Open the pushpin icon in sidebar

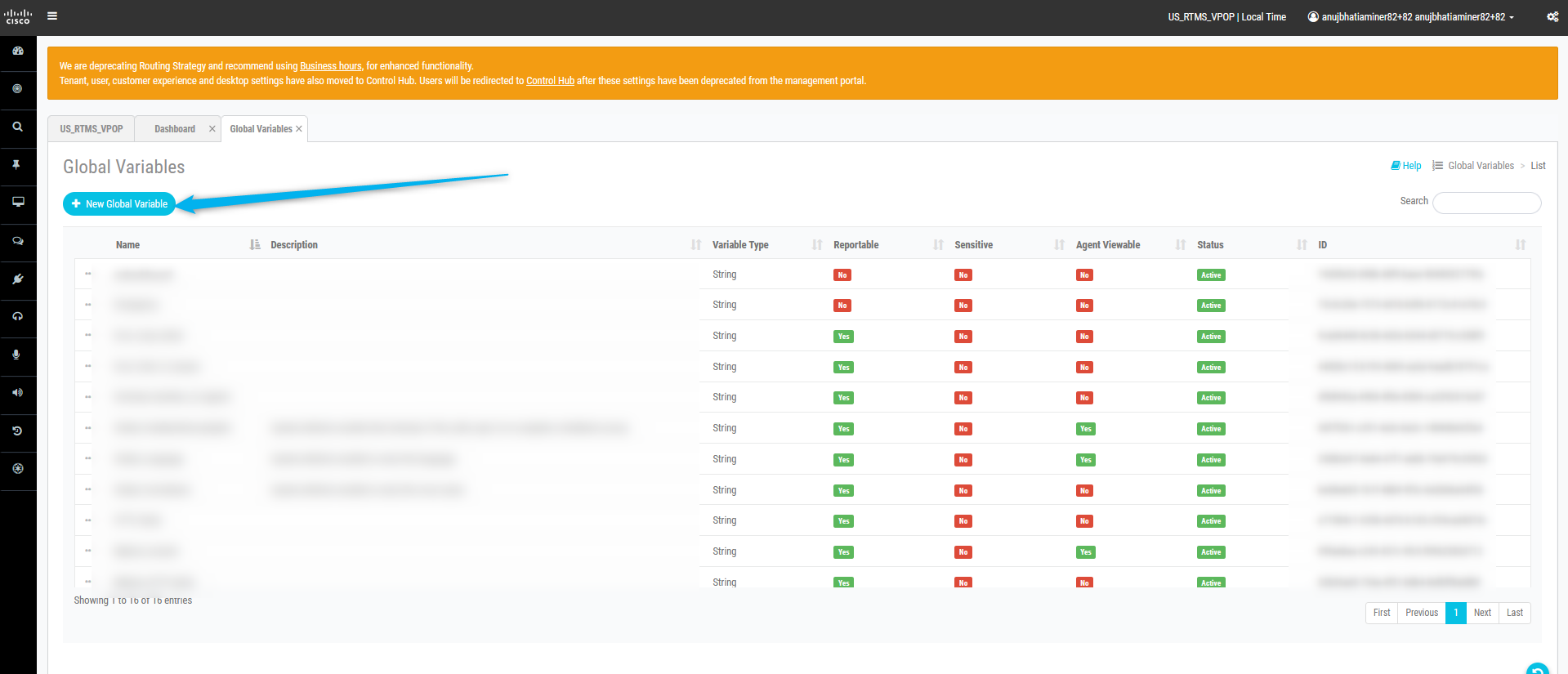click(x=16, y=164)
